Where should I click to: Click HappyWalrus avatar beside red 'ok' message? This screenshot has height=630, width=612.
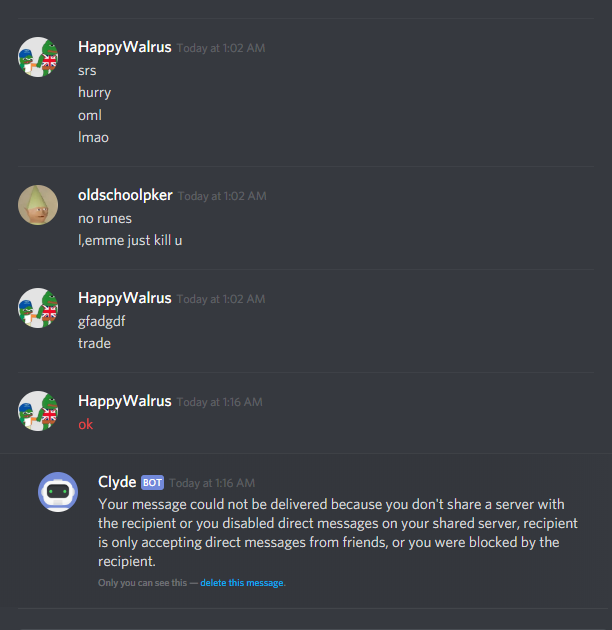click(x=38, y=411)
